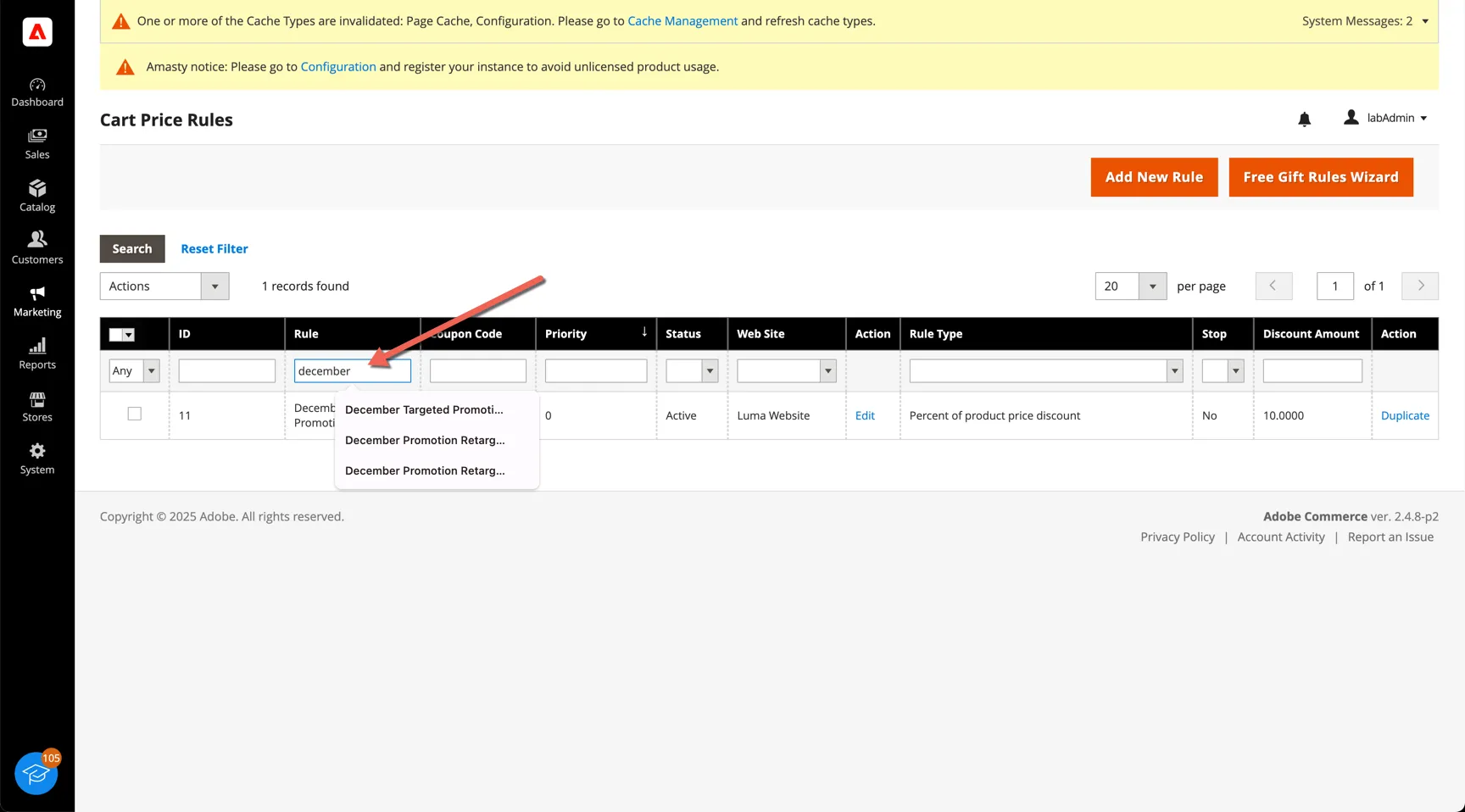1465x812 pixels.
Task: Click the Free Gift Rules Wizard button
Action: pos(1321,177)
